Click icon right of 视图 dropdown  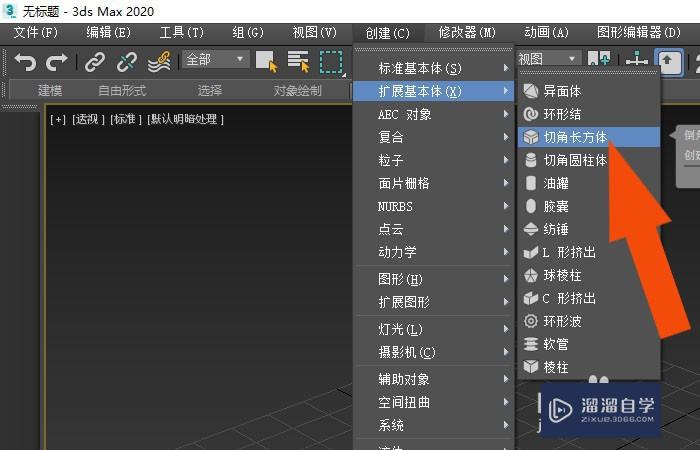coord(599,58)
